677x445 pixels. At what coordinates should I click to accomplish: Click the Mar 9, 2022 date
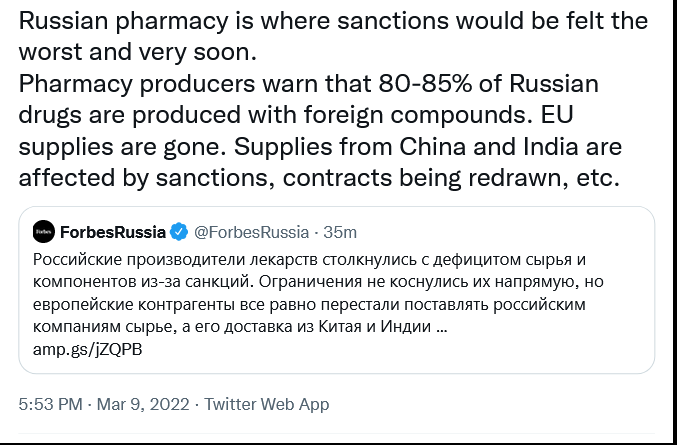(145, 405)
